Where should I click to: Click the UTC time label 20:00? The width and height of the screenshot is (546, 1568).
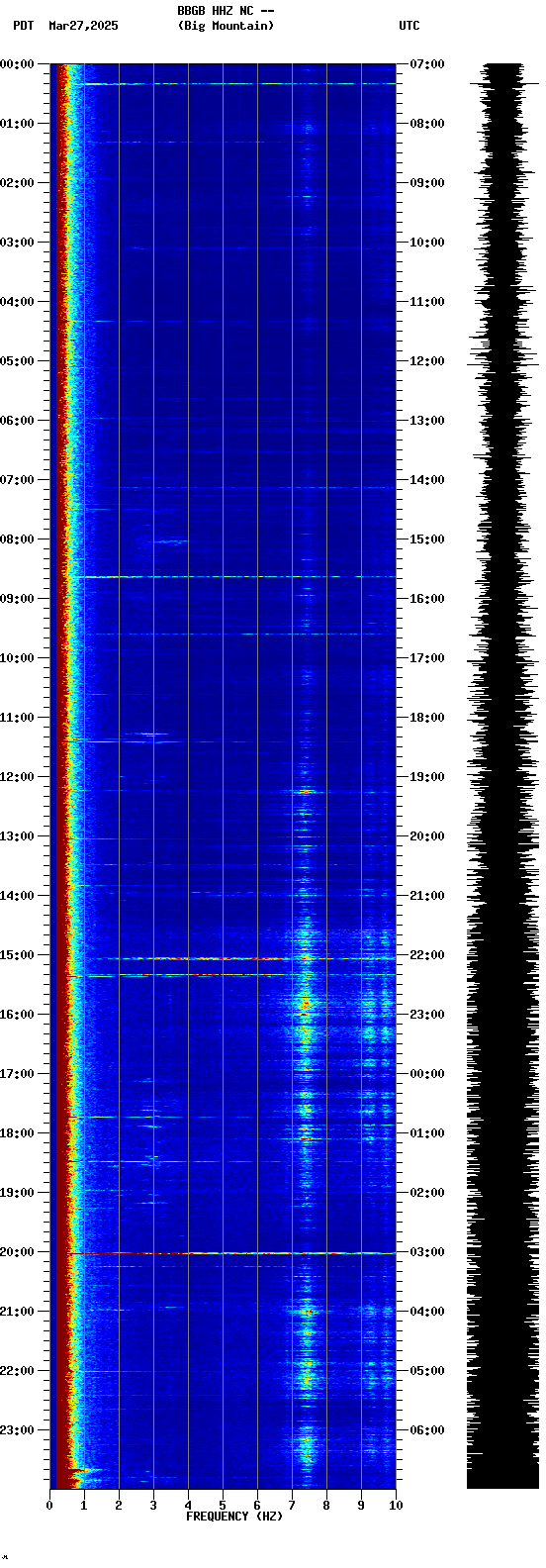(x=427, y=836)
